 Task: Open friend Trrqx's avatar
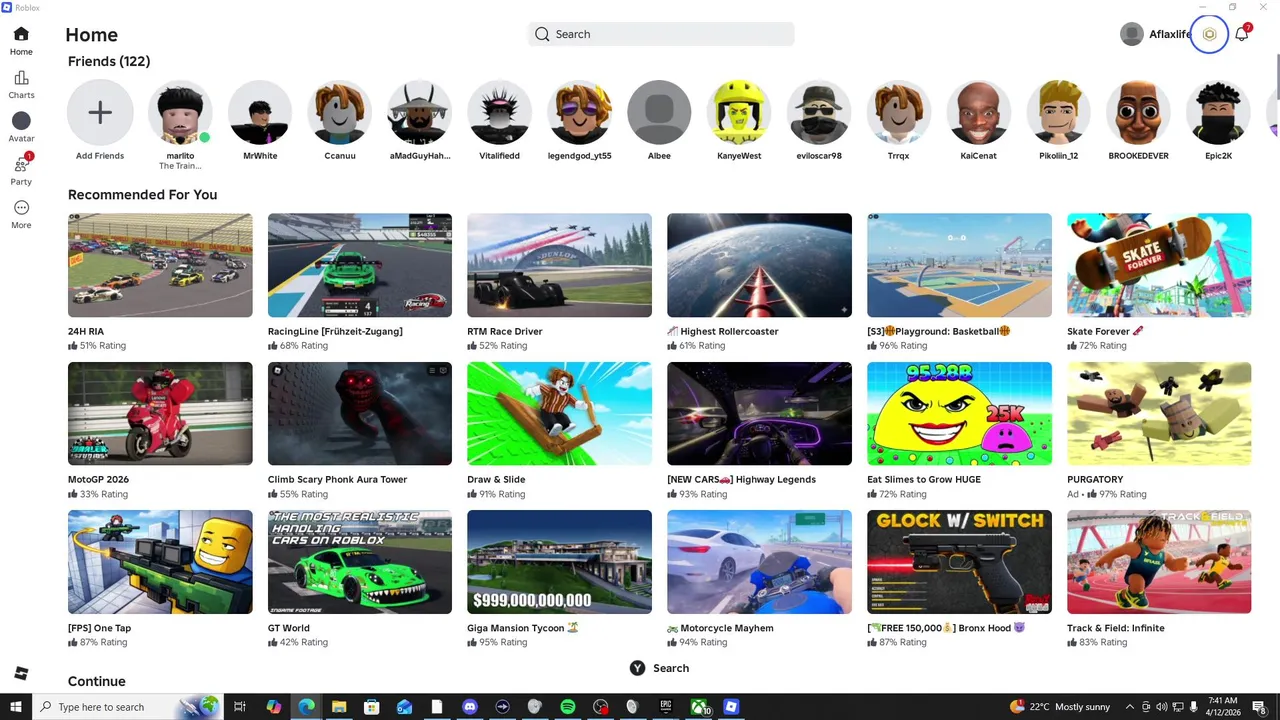898,112
